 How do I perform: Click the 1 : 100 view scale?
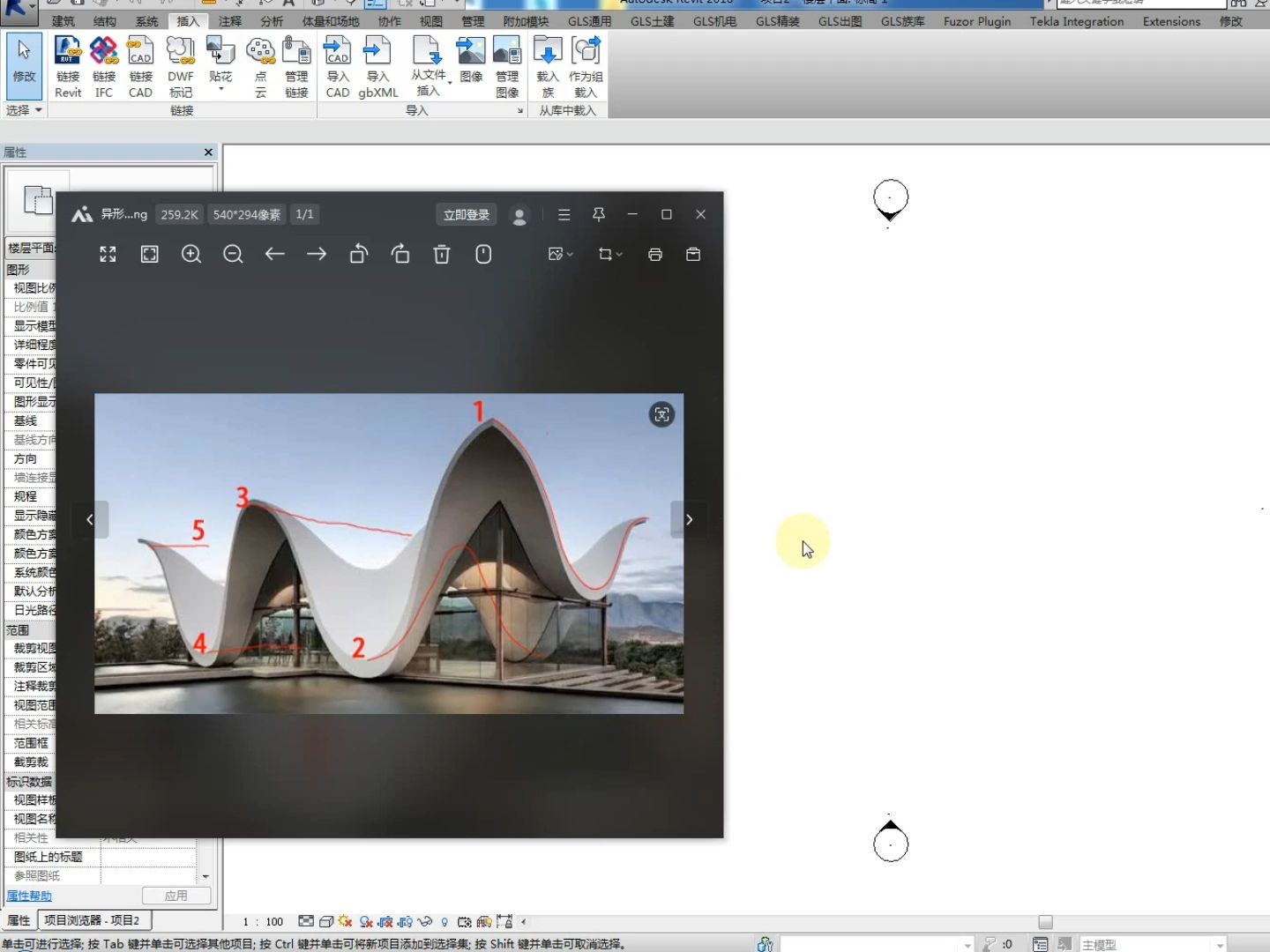point(263,922)
